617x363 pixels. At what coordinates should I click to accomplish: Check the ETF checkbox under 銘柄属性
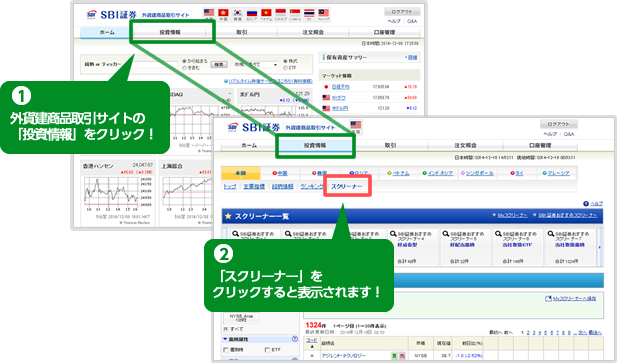pyautogui.click(x=268, y=350)
